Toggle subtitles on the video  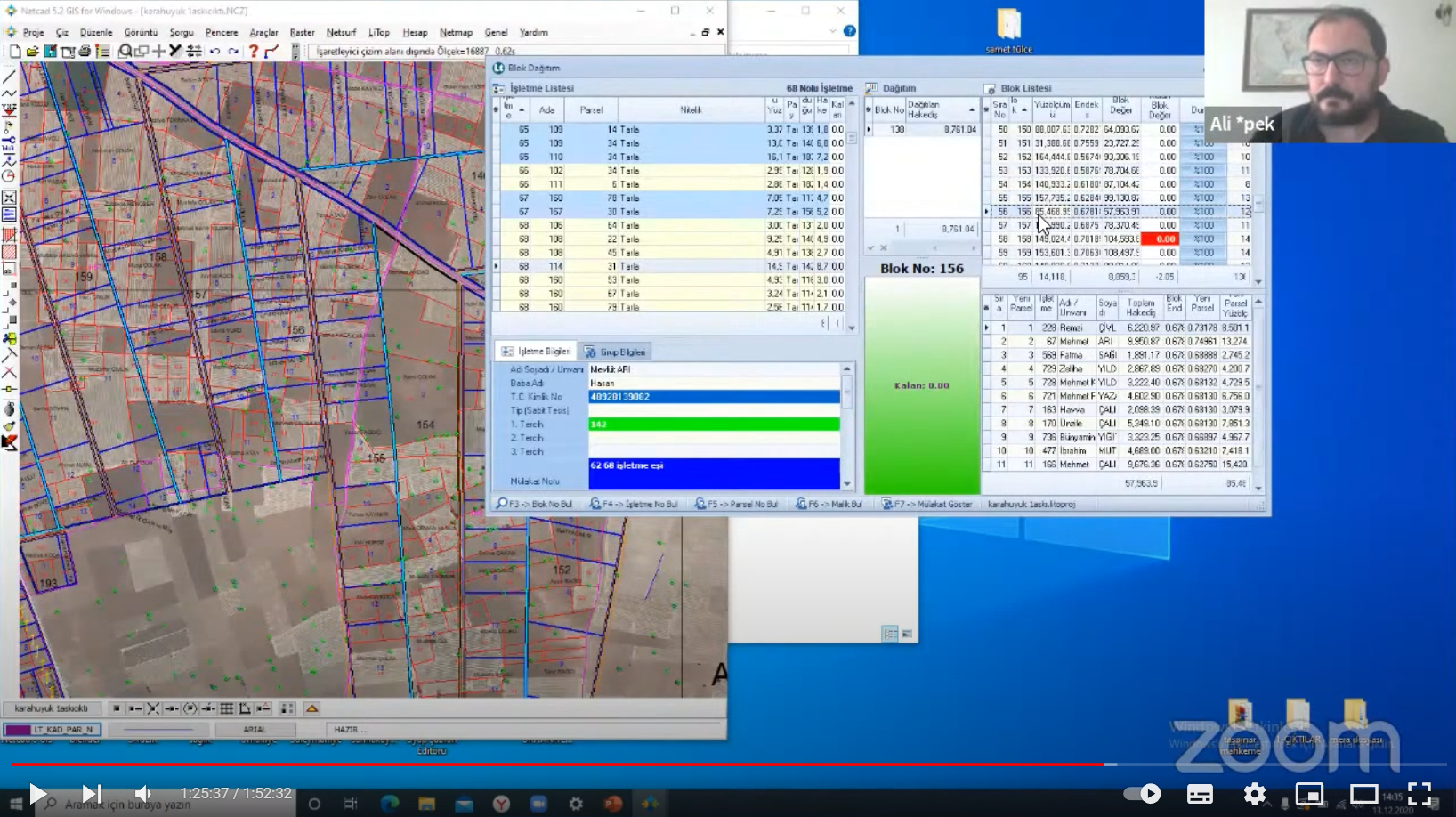pos(1200,793)
